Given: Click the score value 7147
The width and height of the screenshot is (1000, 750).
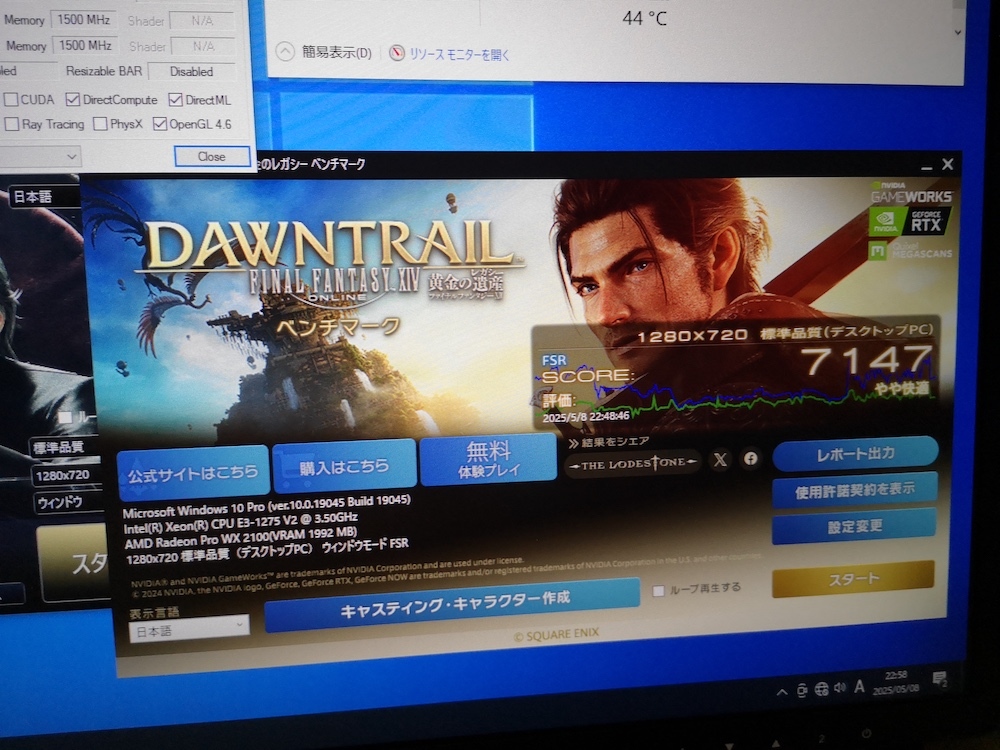Looking at the screenshot, I should [867, 360].
